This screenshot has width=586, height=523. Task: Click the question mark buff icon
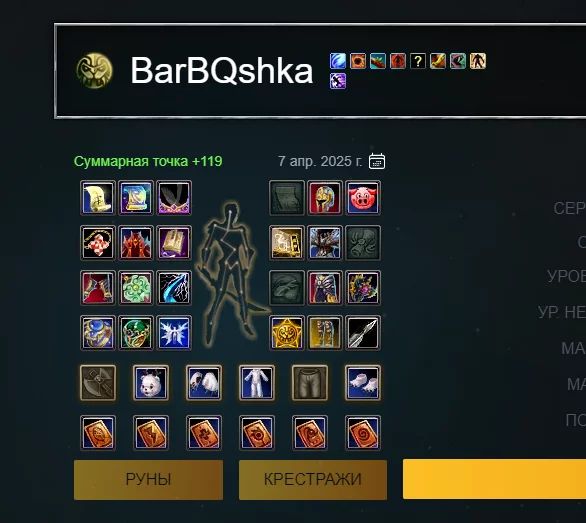click(x=418, y=61)
